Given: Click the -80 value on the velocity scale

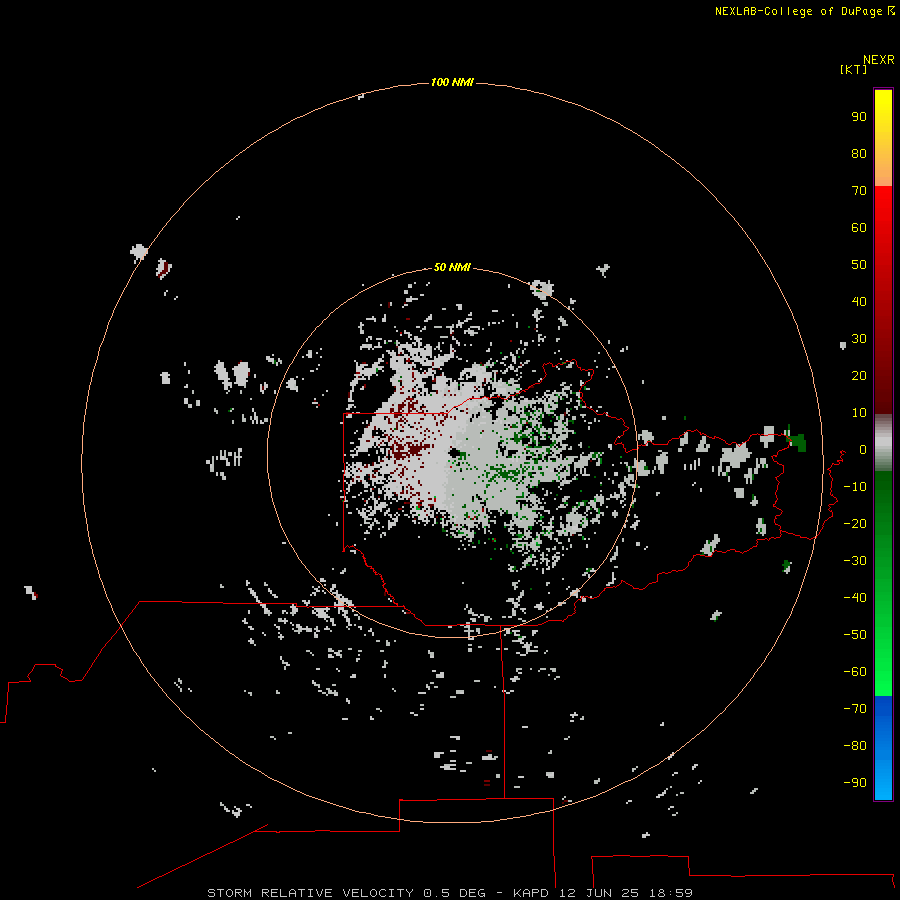Looking at the screenshot, I should (x=855, y=746).
